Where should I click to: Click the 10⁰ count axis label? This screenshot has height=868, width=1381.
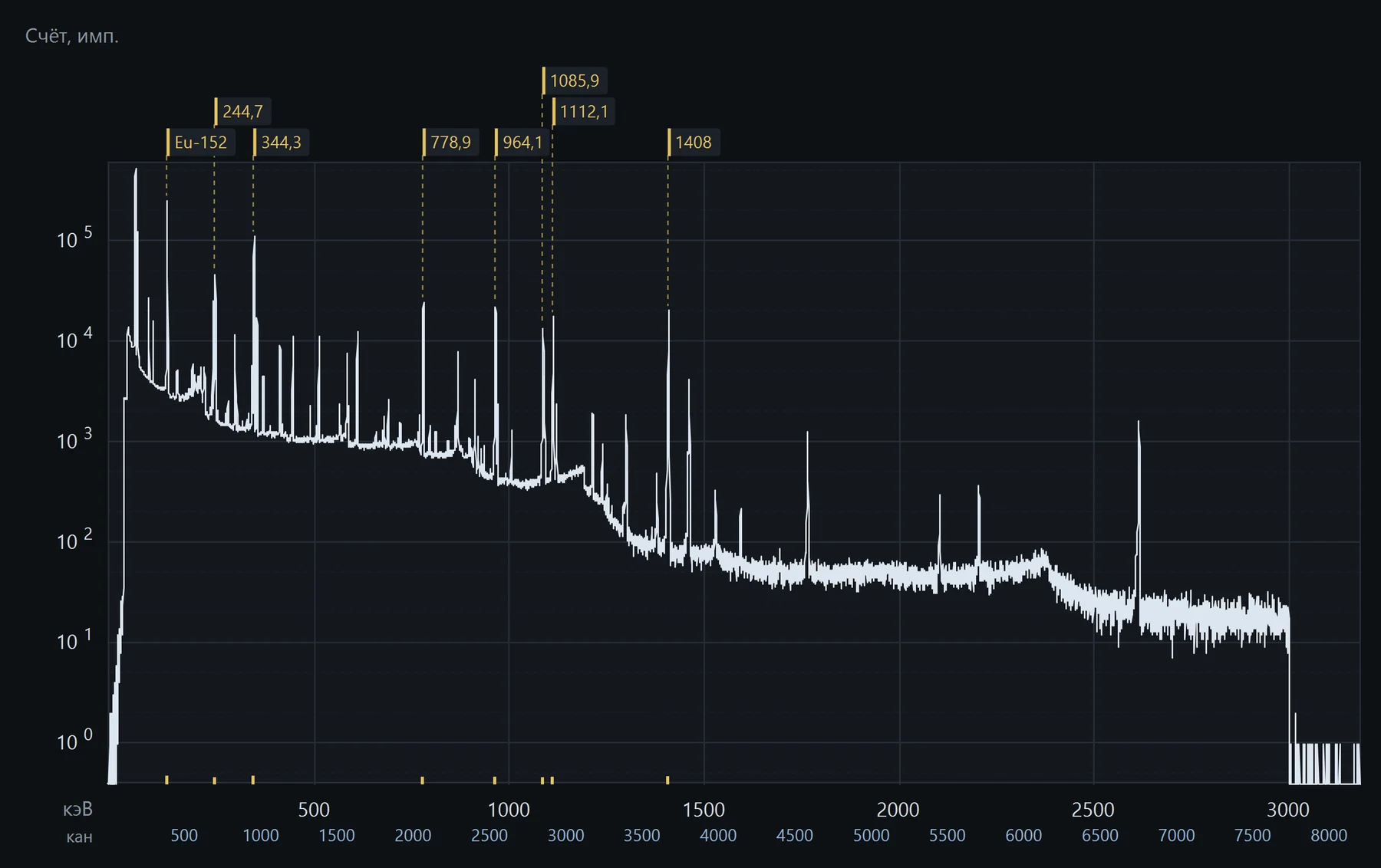point(74,741)
